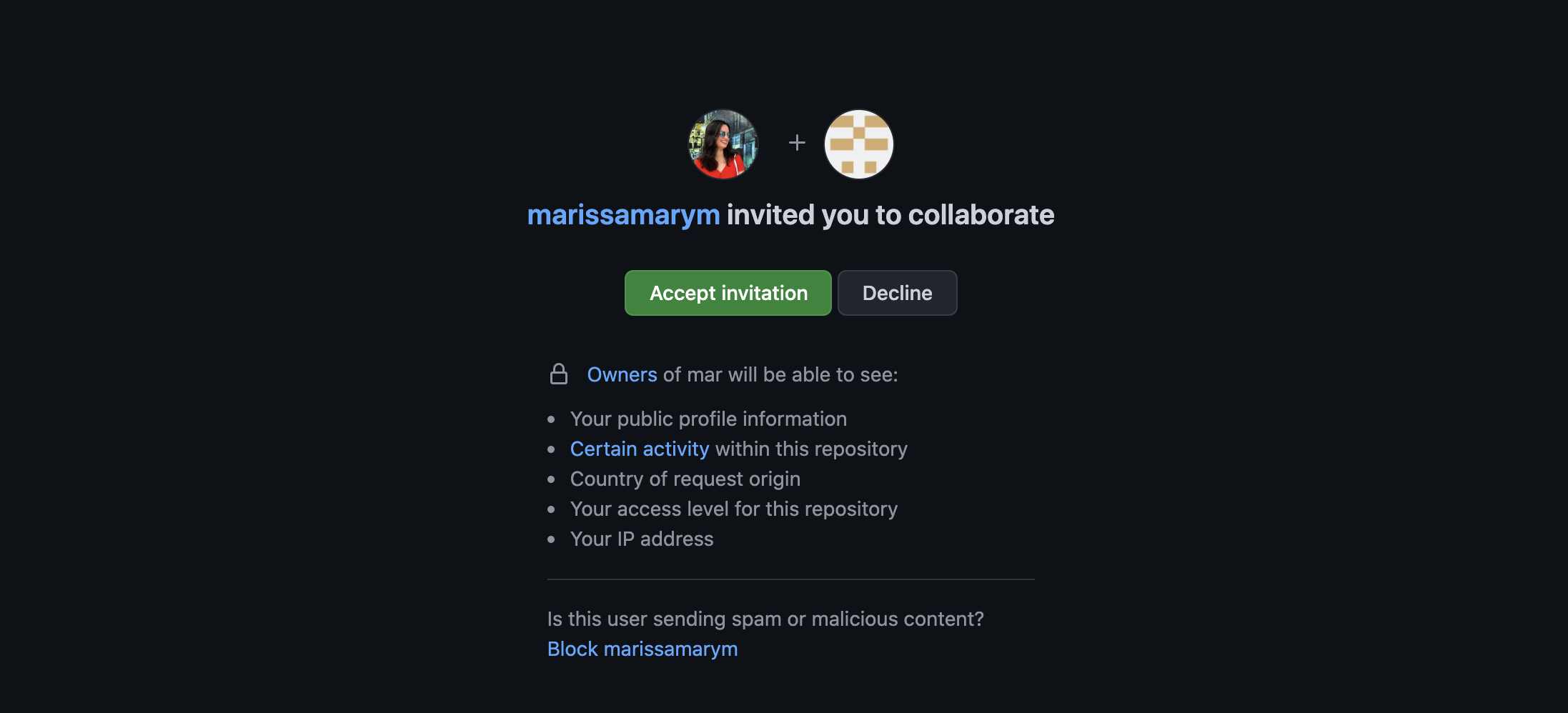Click the bullet point before 'Your IP address'

pos(551,539)
